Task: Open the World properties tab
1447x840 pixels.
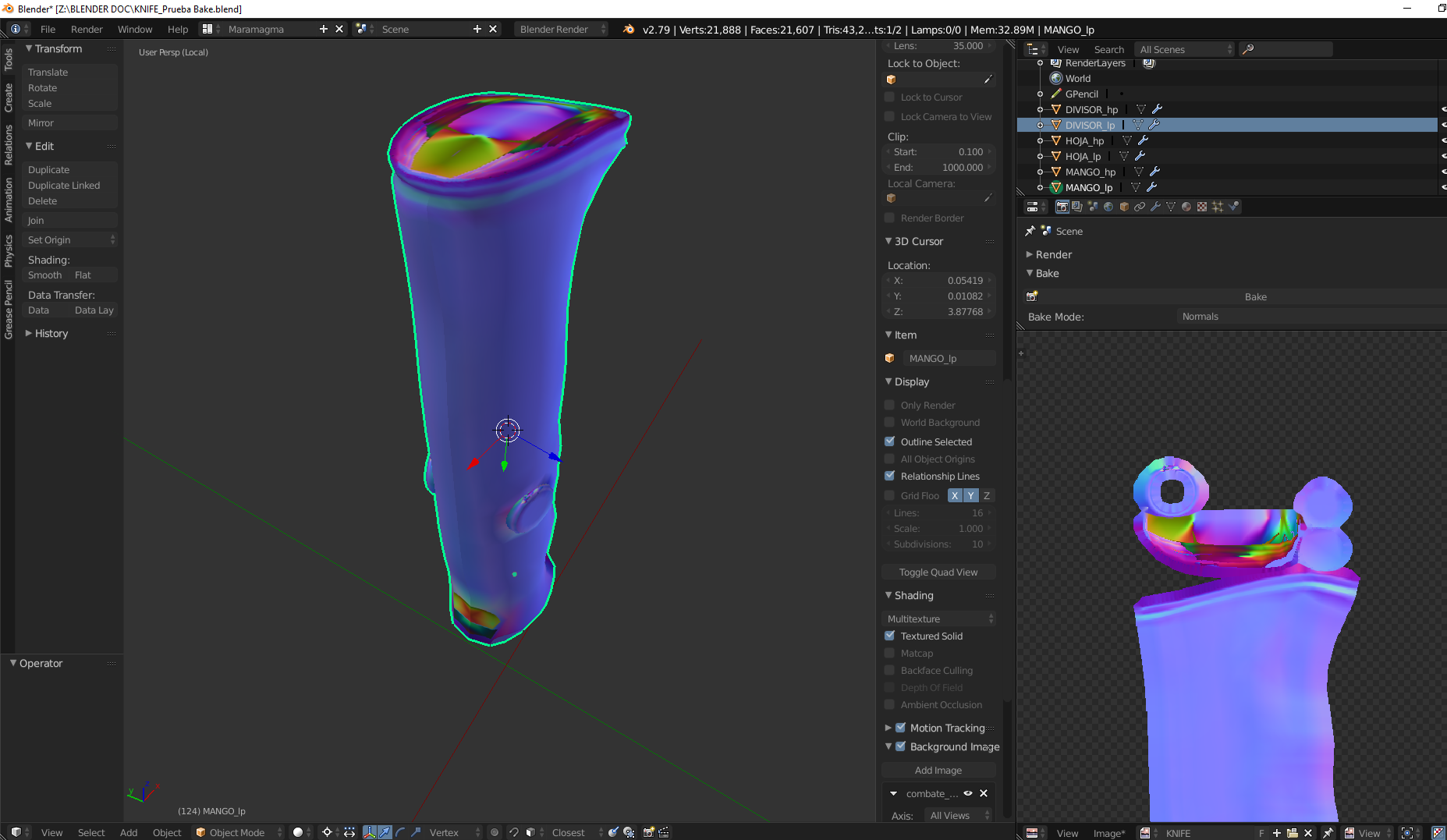Action: click(x=1108, y=207)
